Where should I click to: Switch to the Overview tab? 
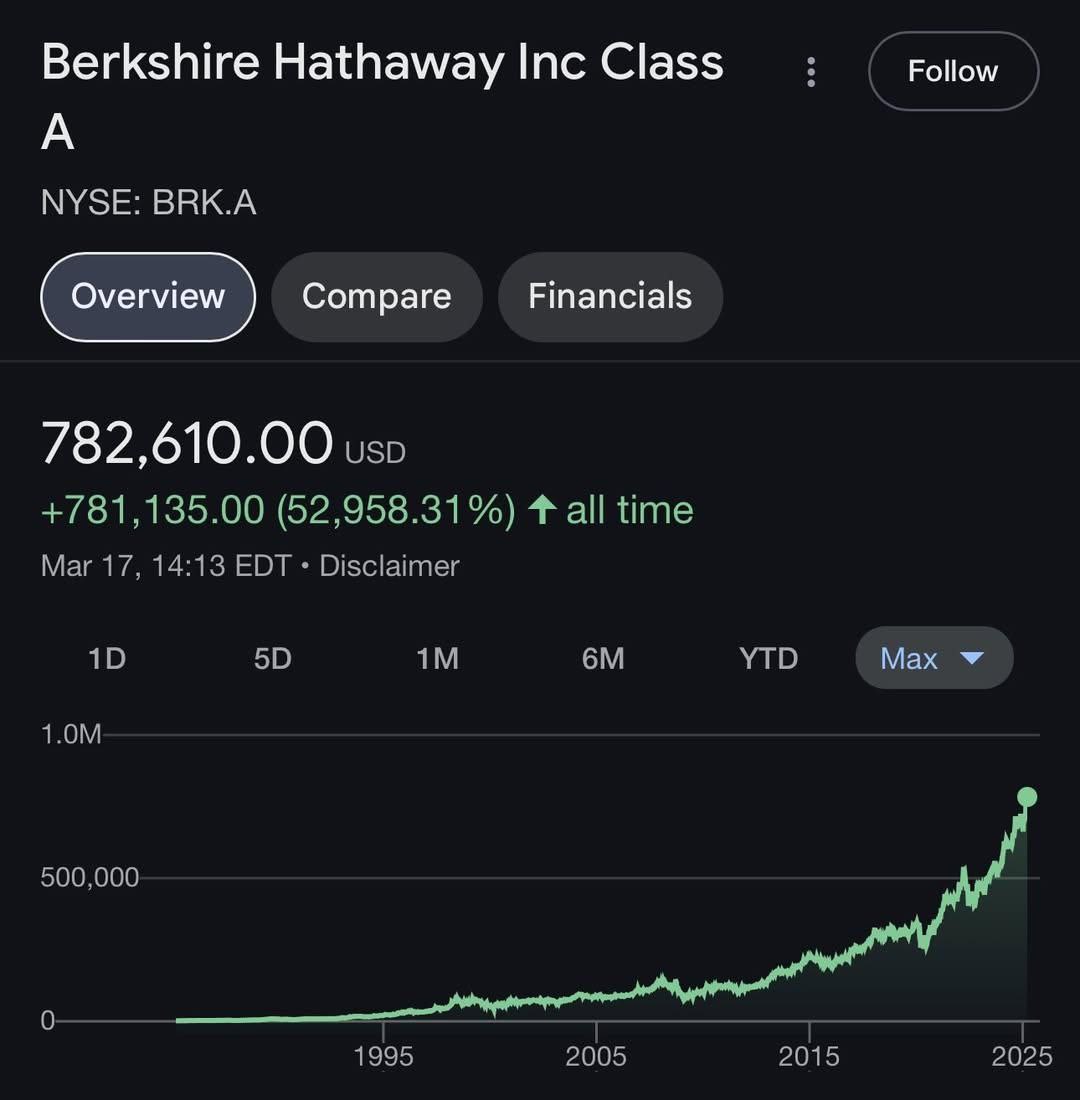tap(148, 297)
